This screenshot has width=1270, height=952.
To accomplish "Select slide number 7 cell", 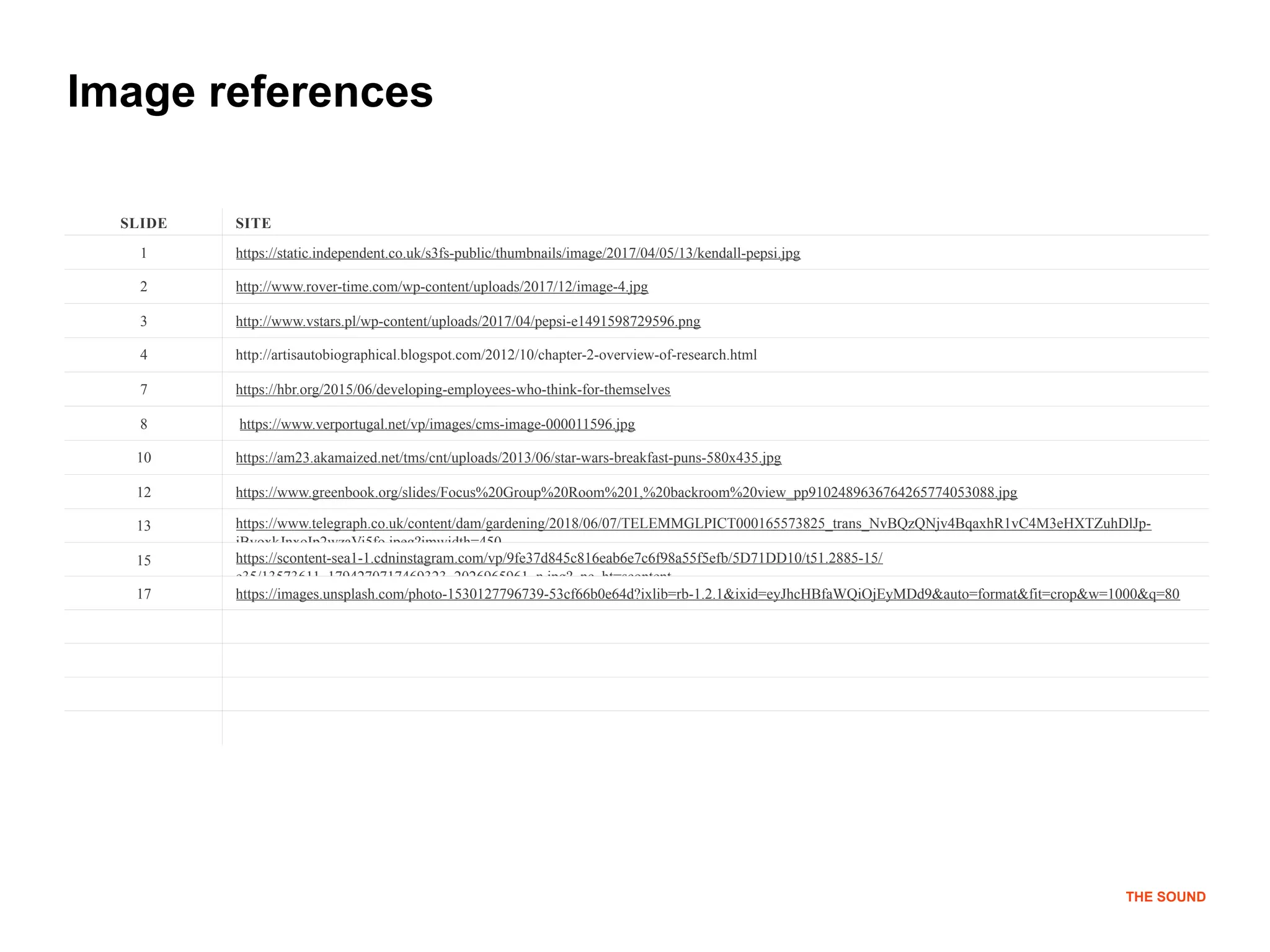I will (x=144, y=390).
